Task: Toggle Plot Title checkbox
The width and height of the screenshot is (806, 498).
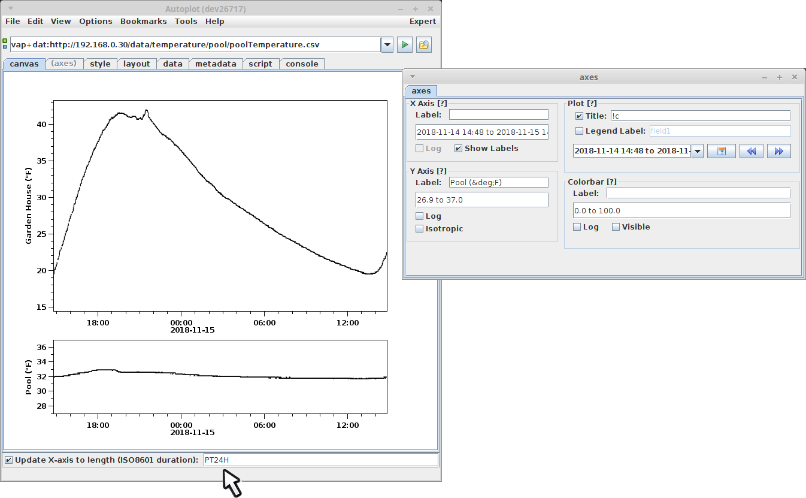Action: [x=579, y=116]
